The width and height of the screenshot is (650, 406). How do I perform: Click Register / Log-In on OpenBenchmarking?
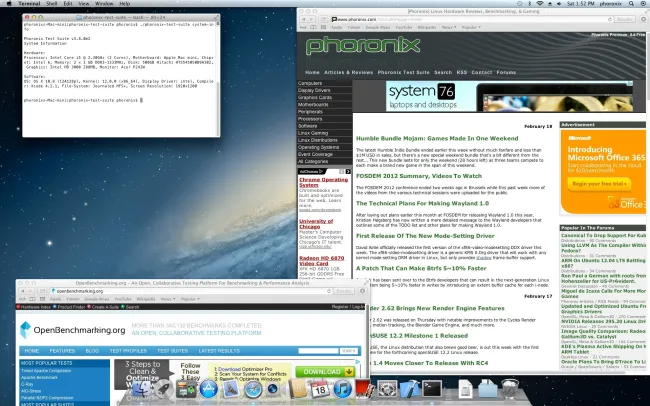pyautogui.click(x=348, y=307)
